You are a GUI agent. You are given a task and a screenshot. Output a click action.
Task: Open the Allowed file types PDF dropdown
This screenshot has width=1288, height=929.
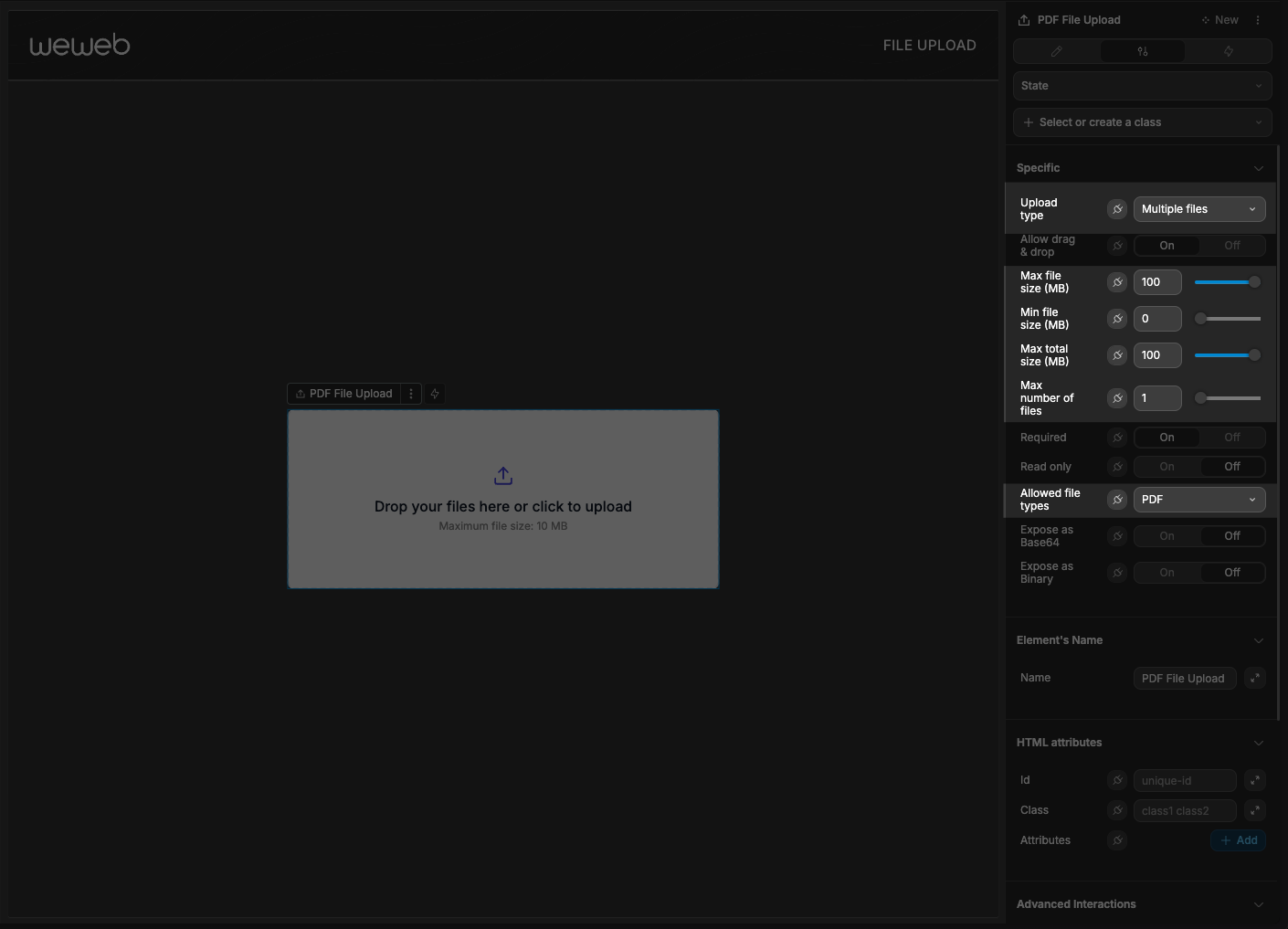tap(1198, 500)
